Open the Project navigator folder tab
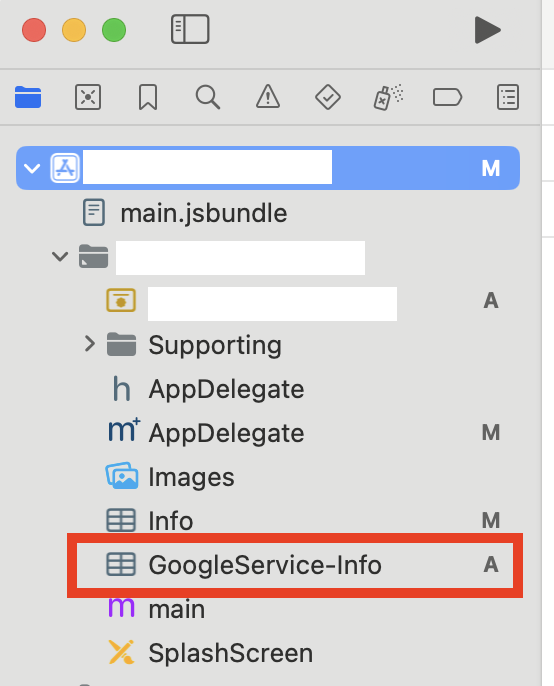The image size is (554, 686). click(28, 97)
